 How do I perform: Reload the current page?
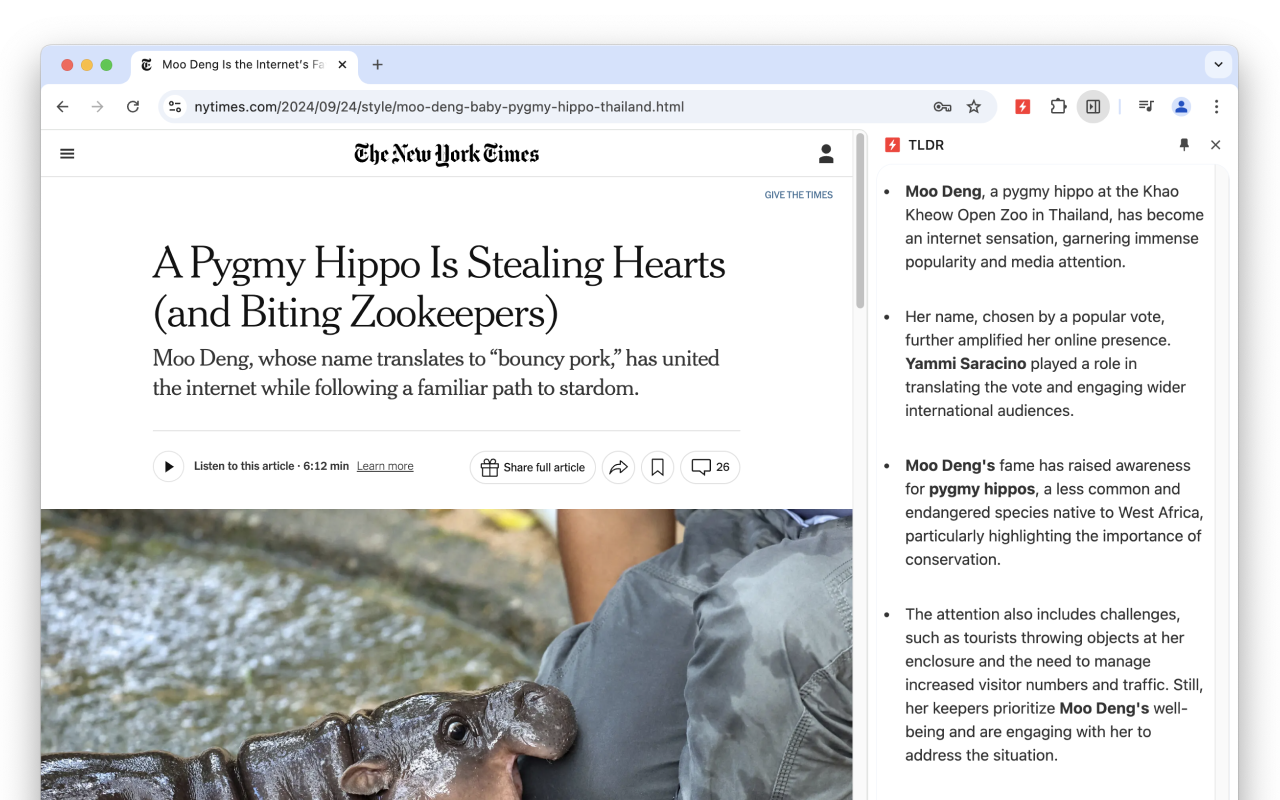point(133,107)
